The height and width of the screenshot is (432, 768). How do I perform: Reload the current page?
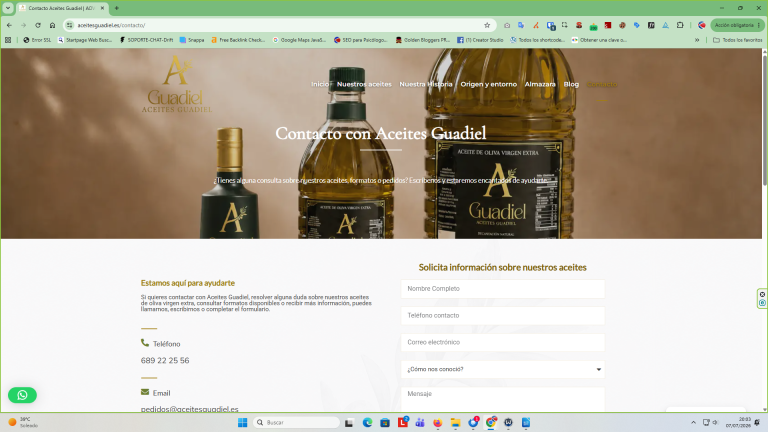(38, 25)
